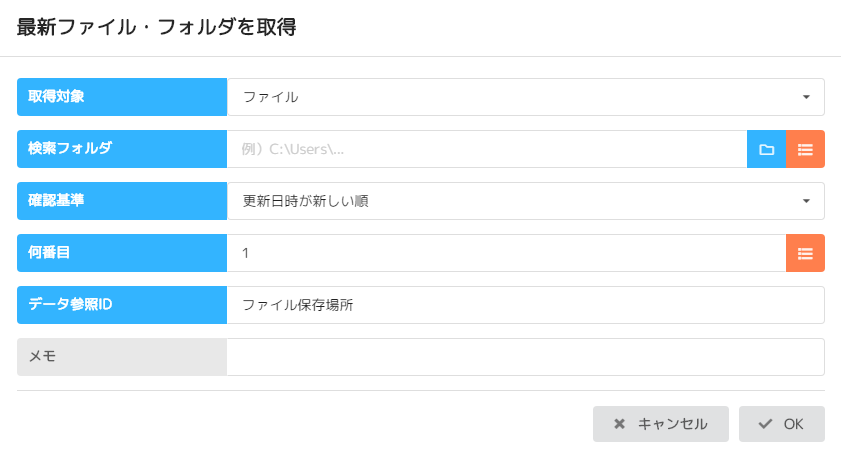The height and width of the screenshot is (461, 841).
Task: Click the X icon on キャンセル button
Action: tap(620, 424)
